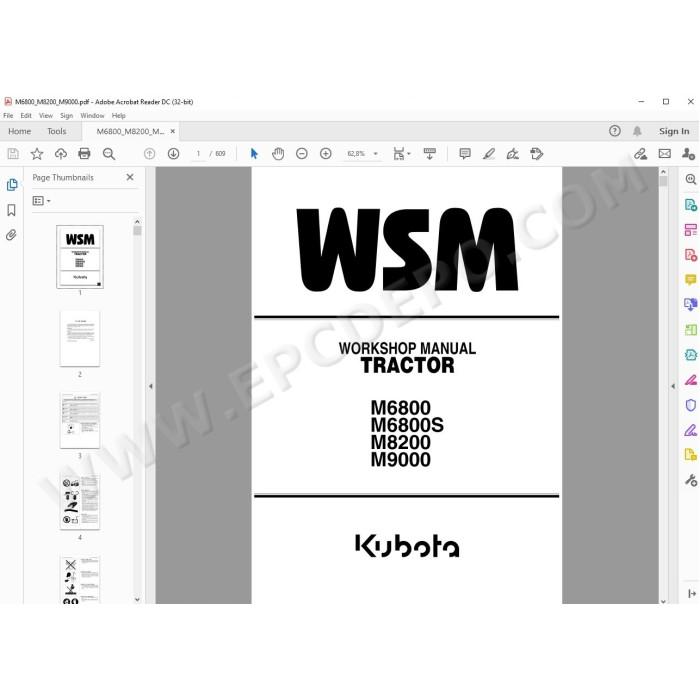Collapse the left navigation pane arrow
Screen dimensions: 700x700
[151, 386]
